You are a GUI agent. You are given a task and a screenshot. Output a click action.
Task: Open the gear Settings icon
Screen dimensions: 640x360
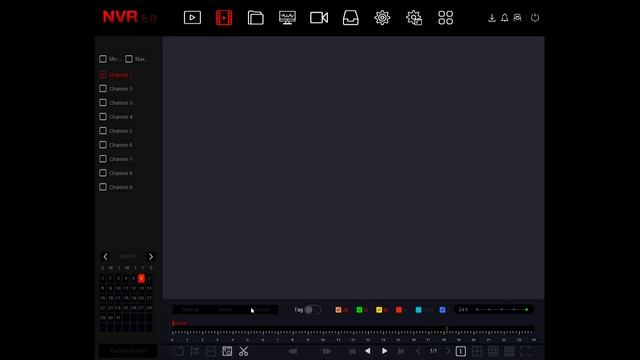point(382,18)
